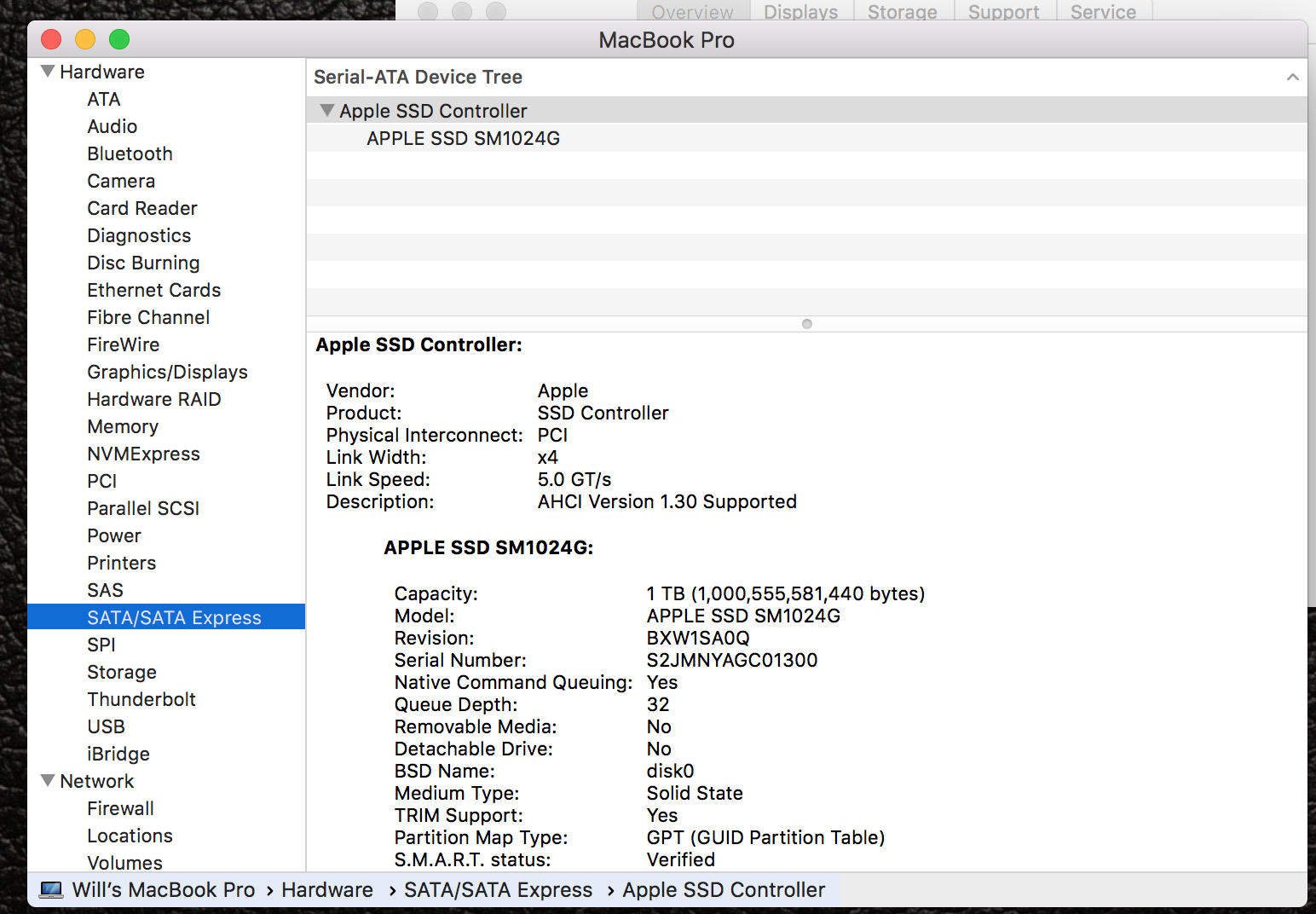Image resolution: width=1316 pixels, height=914 pixels.
Task: Collapse the Network section in sidebar
Action: [x=49, y=781]
